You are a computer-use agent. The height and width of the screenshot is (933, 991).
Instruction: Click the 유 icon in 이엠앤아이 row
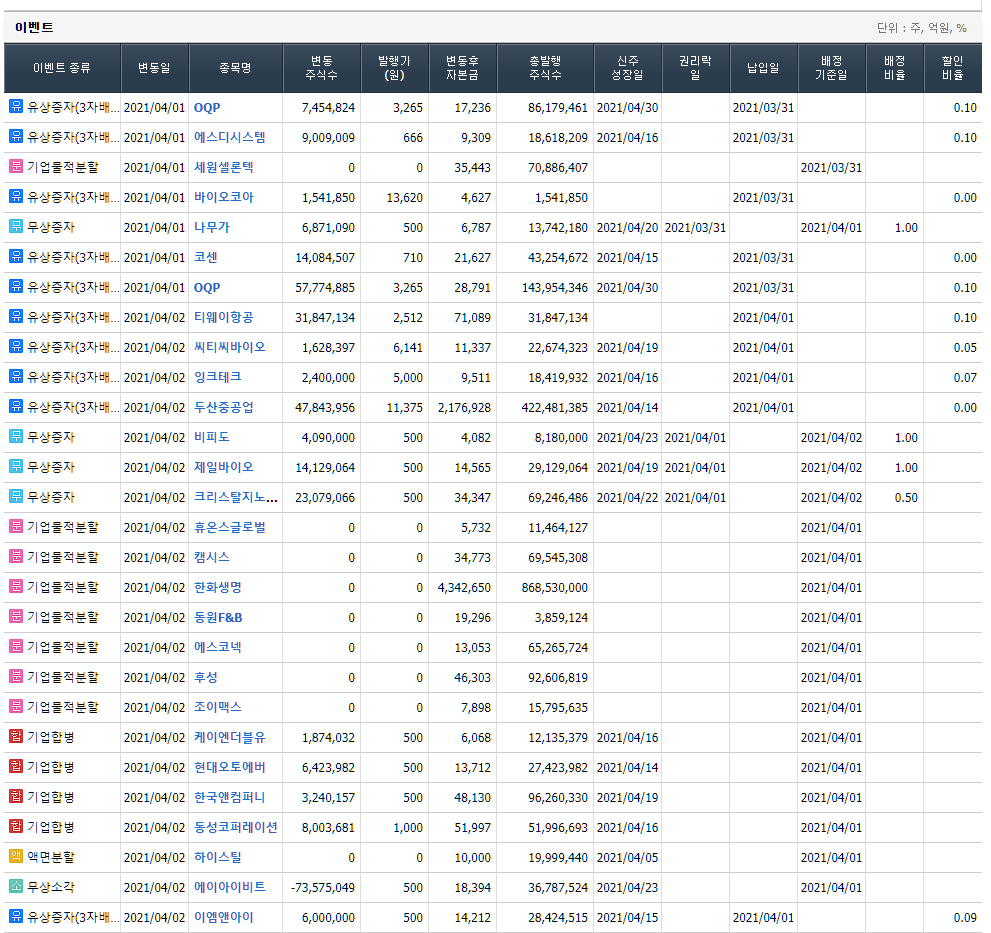tap(16, 917)
